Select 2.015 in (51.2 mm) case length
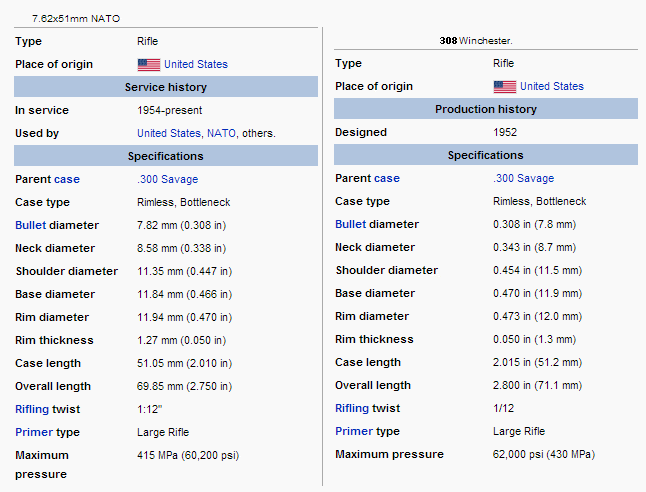The width and height of the screenshot is (646, 492). [x=538, y=362]
